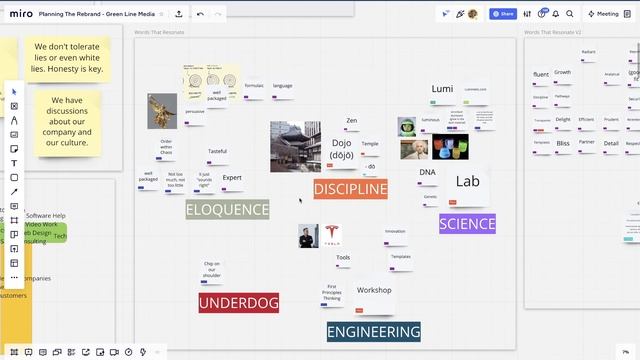The height and width of the screenshot is (360, 640).
Task: Go to Miro home via logo
Action: tap(21, 14)
